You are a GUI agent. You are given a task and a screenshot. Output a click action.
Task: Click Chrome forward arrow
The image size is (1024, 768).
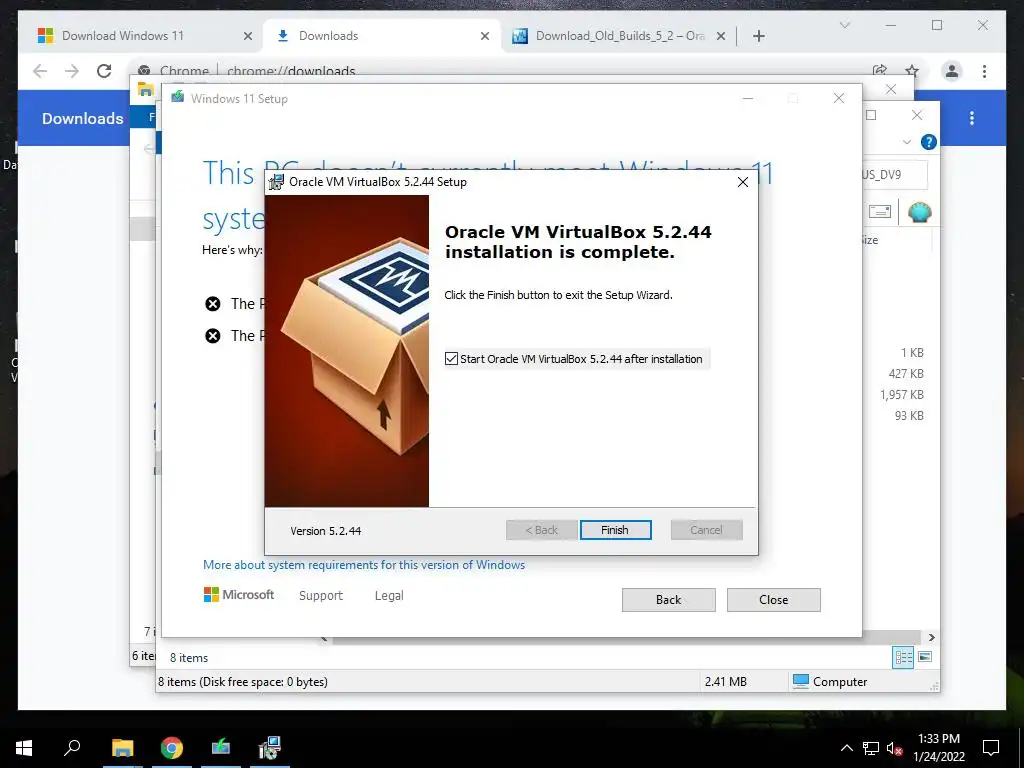[x=72, y=71]
